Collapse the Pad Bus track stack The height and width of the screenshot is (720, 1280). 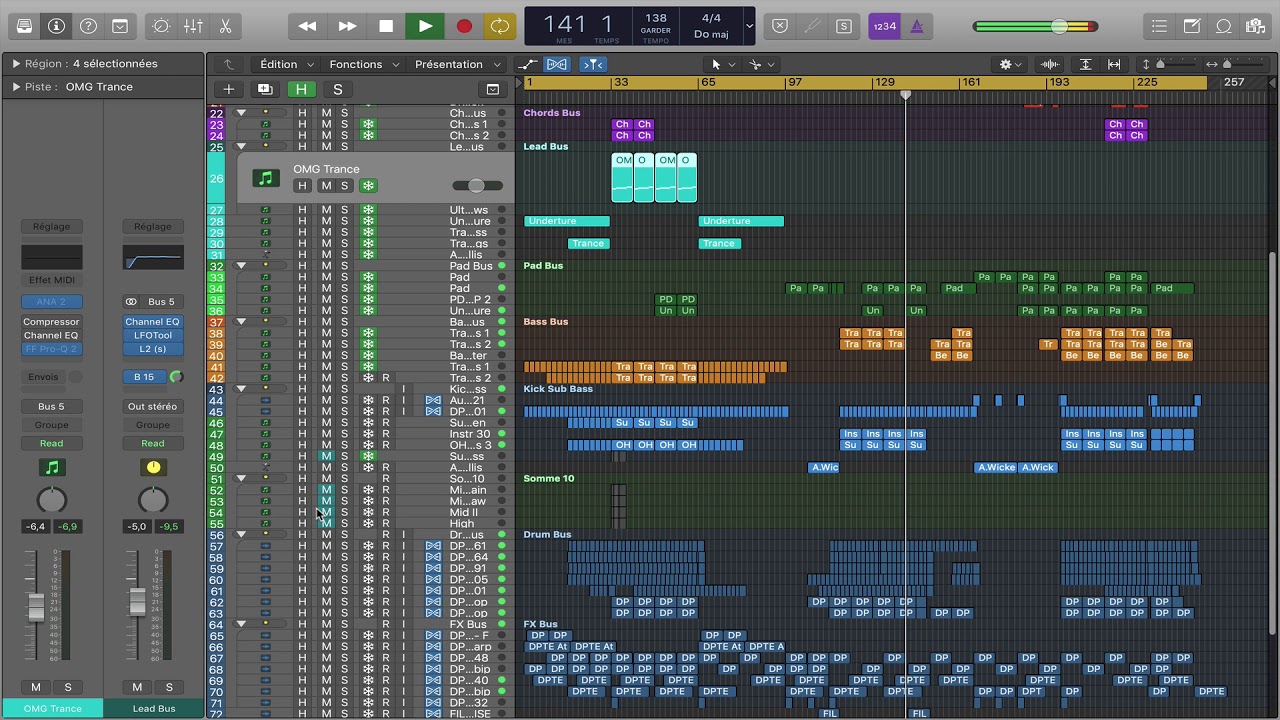coord(241,266)
